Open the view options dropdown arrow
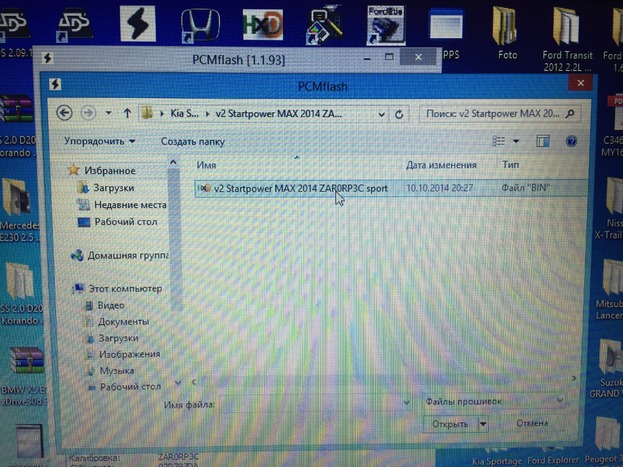The image size is (623, 467). (x=518, y=142)
